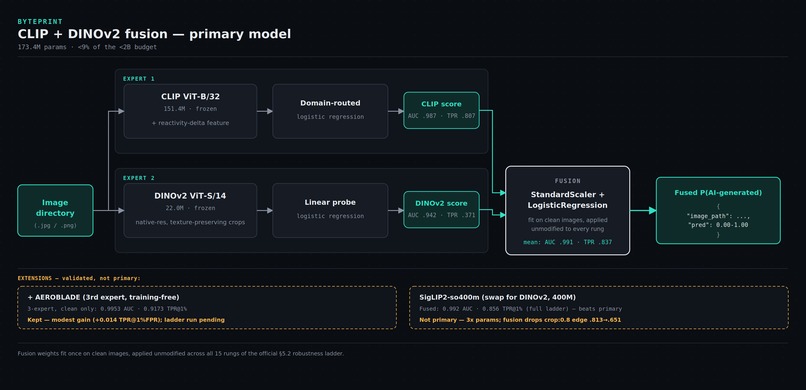The width and height of the screenshot is (806, 390).
Task: Click the text + reactivity-delta feature
Action: tap(190, 123)
